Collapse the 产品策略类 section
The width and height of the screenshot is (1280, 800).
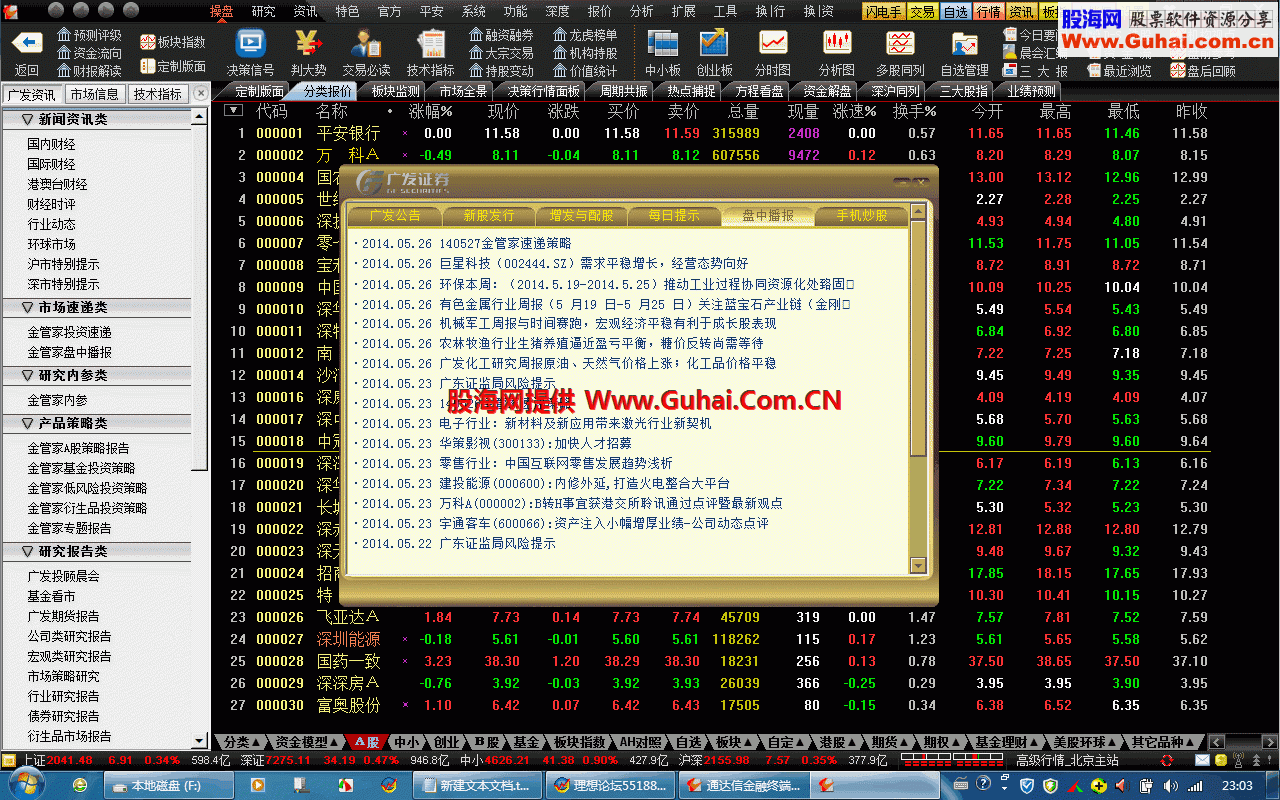[x=27, y=423]
